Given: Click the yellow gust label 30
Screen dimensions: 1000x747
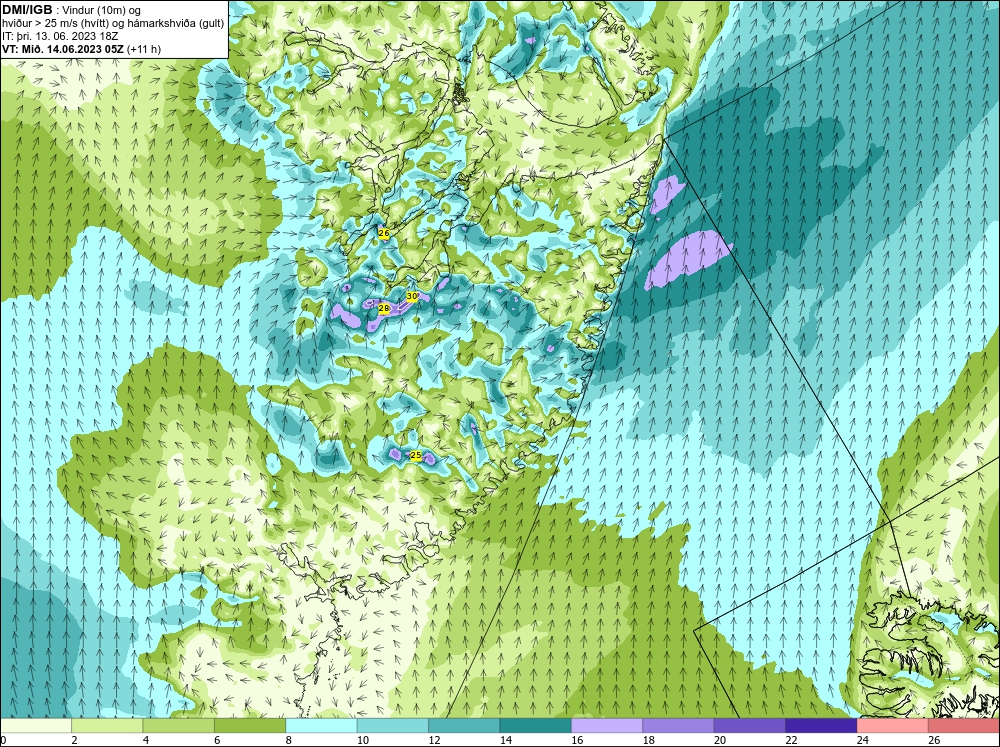Looking at the screenshot, I should pyautogui.click(x=412, y=296).
